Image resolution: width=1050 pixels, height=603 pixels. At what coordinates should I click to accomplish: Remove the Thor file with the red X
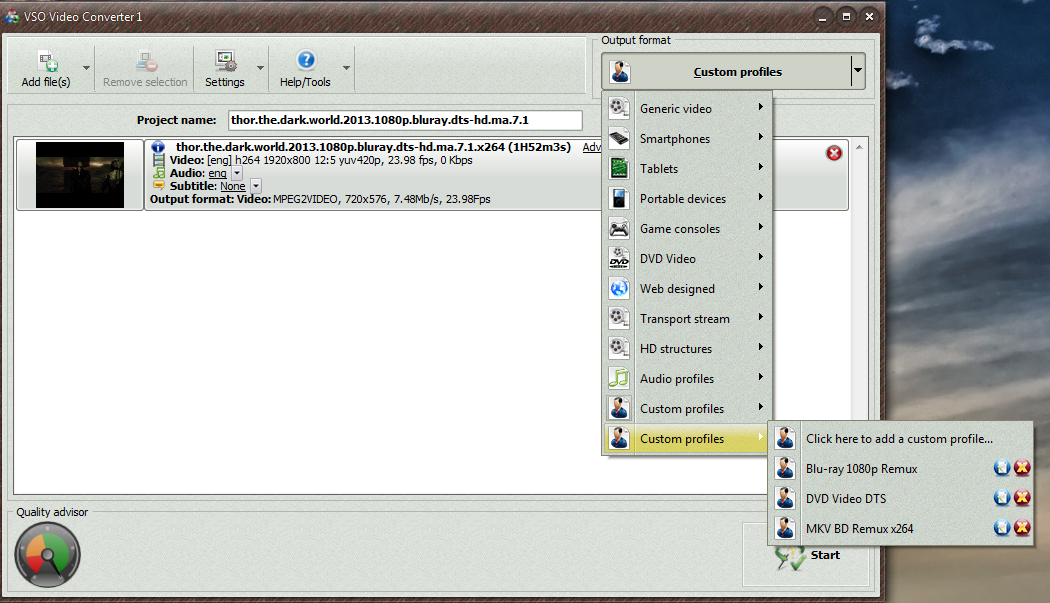click(x=834, y=153)
